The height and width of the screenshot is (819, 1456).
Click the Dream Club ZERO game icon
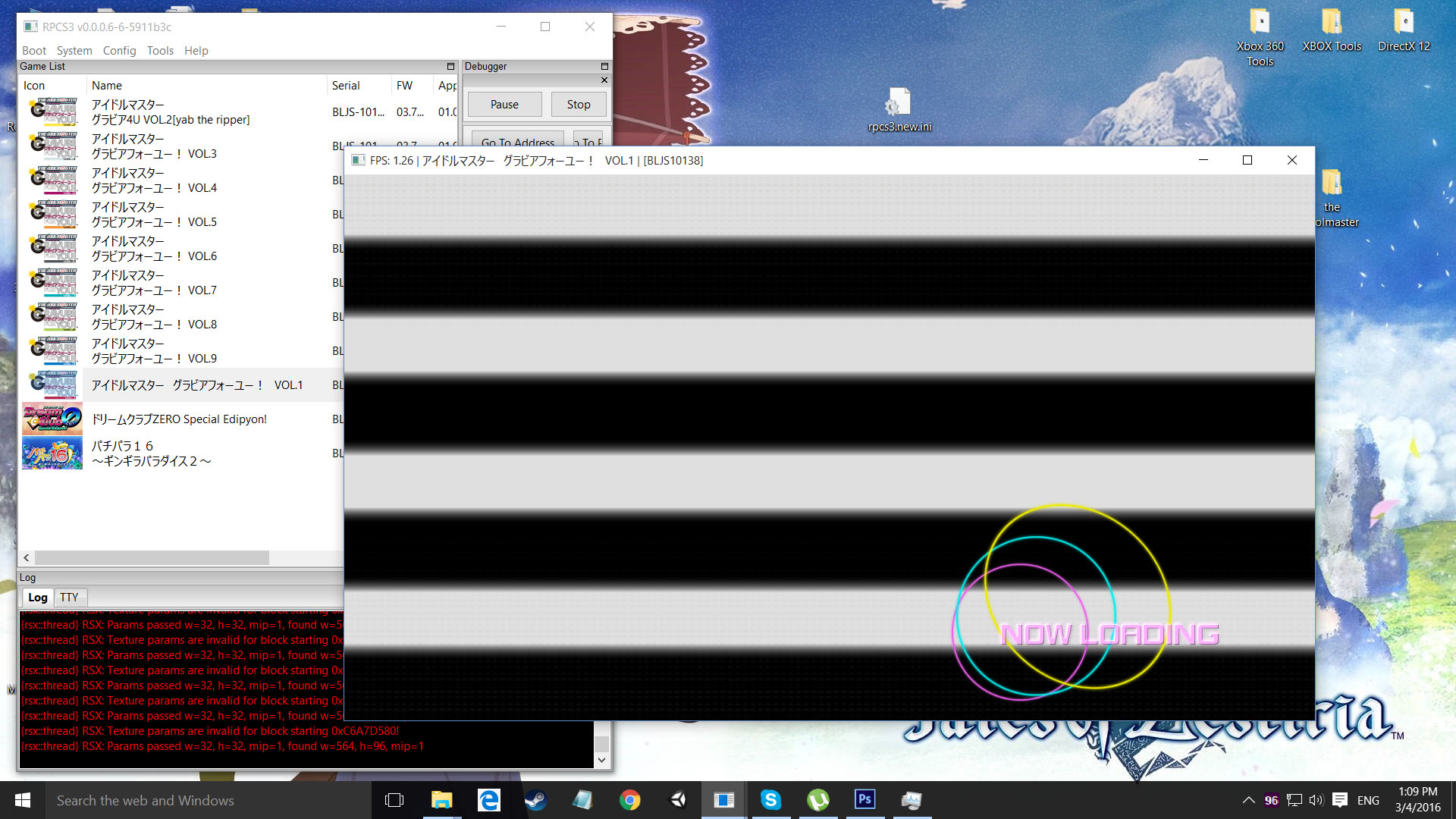(52, 419)
